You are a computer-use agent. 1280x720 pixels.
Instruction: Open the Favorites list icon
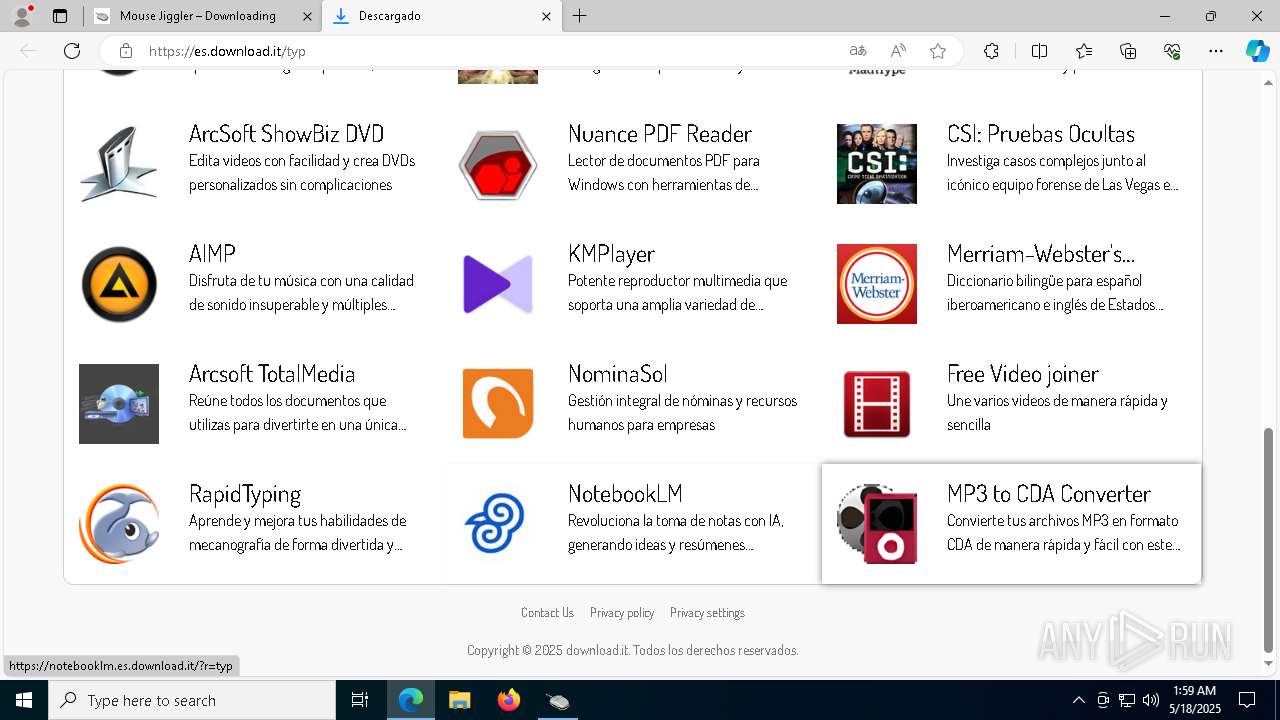1084,51
